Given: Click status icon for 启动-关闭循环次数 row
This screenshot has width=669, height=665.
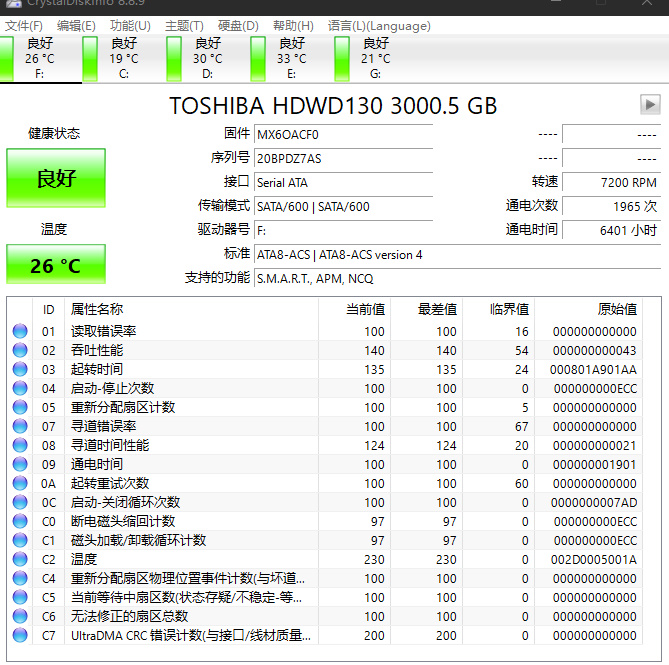Looking at the screenshot, I should pos(20,502).
